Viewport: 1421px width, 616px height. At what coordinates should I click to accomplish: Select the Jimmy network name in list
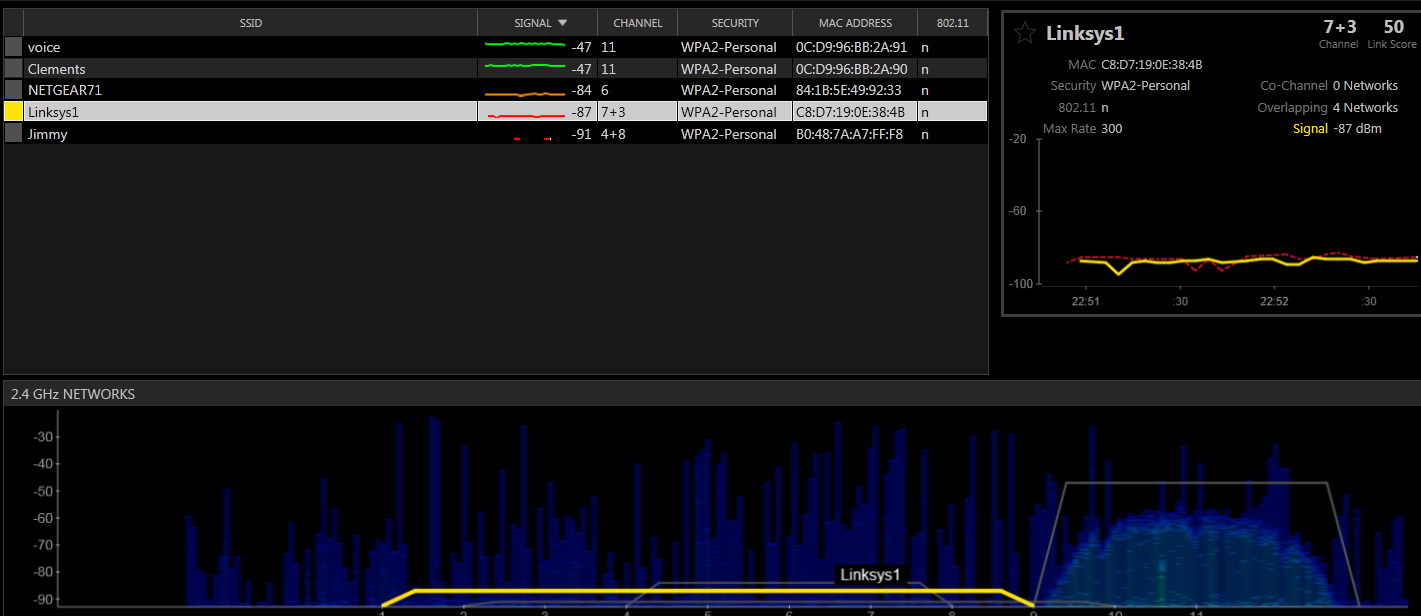point(48,134)
